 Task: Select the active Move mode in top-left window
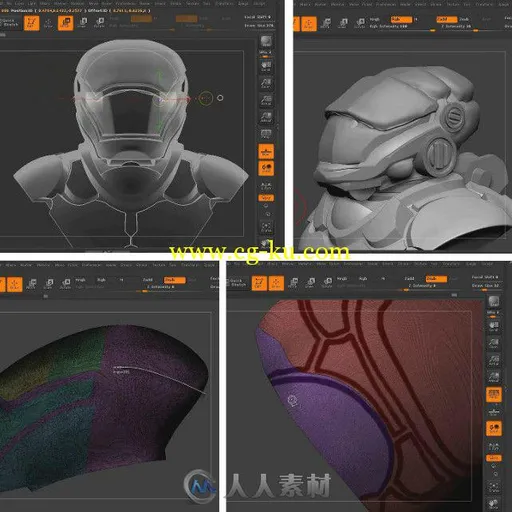point(66,23)
